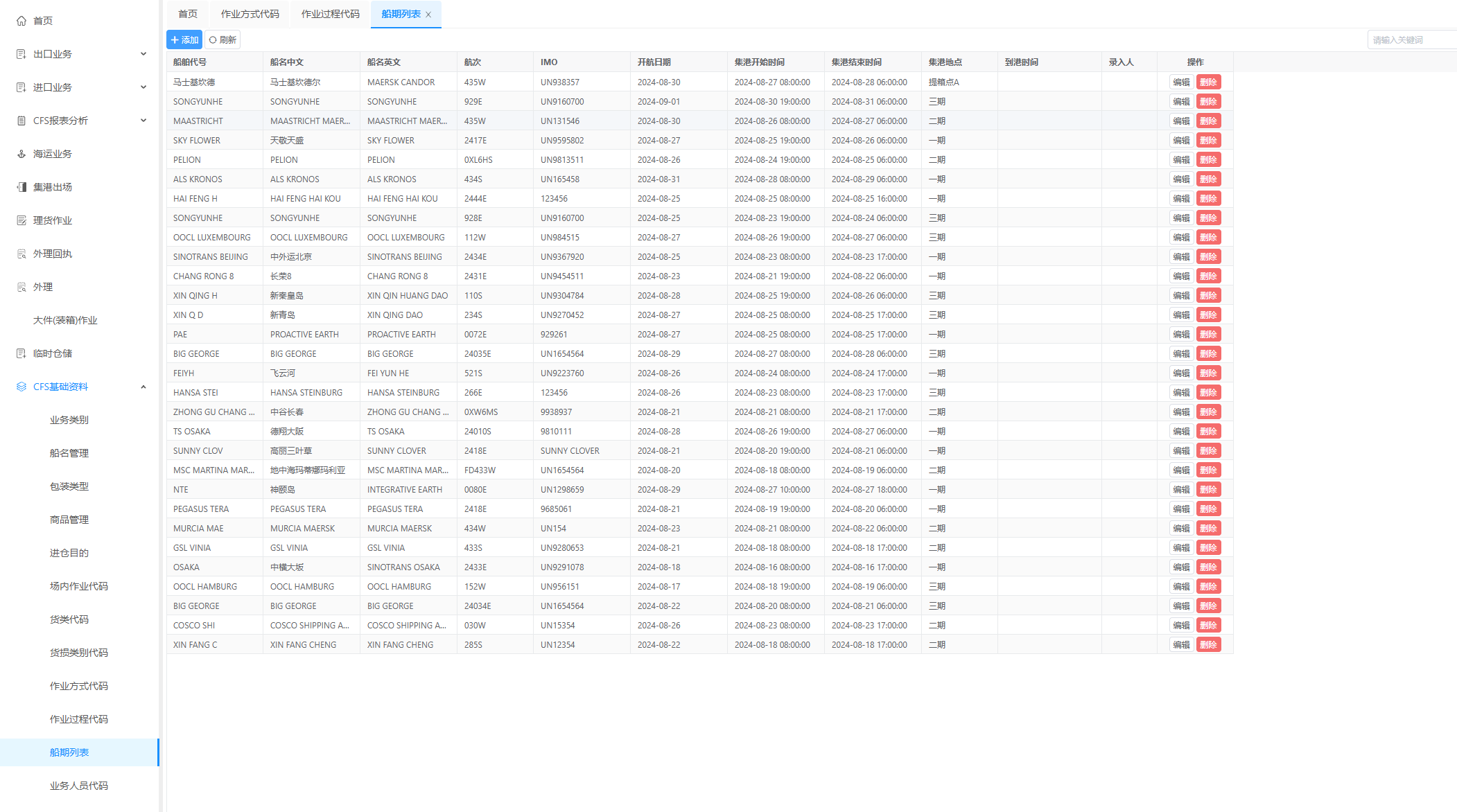Image resolution: width=1457 pixels, height=812 pixels.
Task: Delete the MAERSK CANDOR row
Action: click(1208, 82)
